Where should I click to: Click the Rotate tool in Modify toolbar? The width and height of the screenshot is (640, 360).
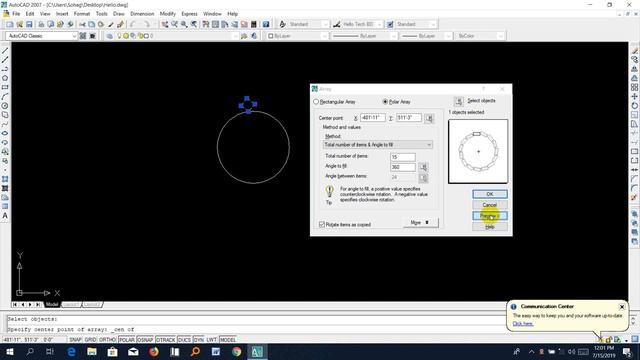point(634,105)
